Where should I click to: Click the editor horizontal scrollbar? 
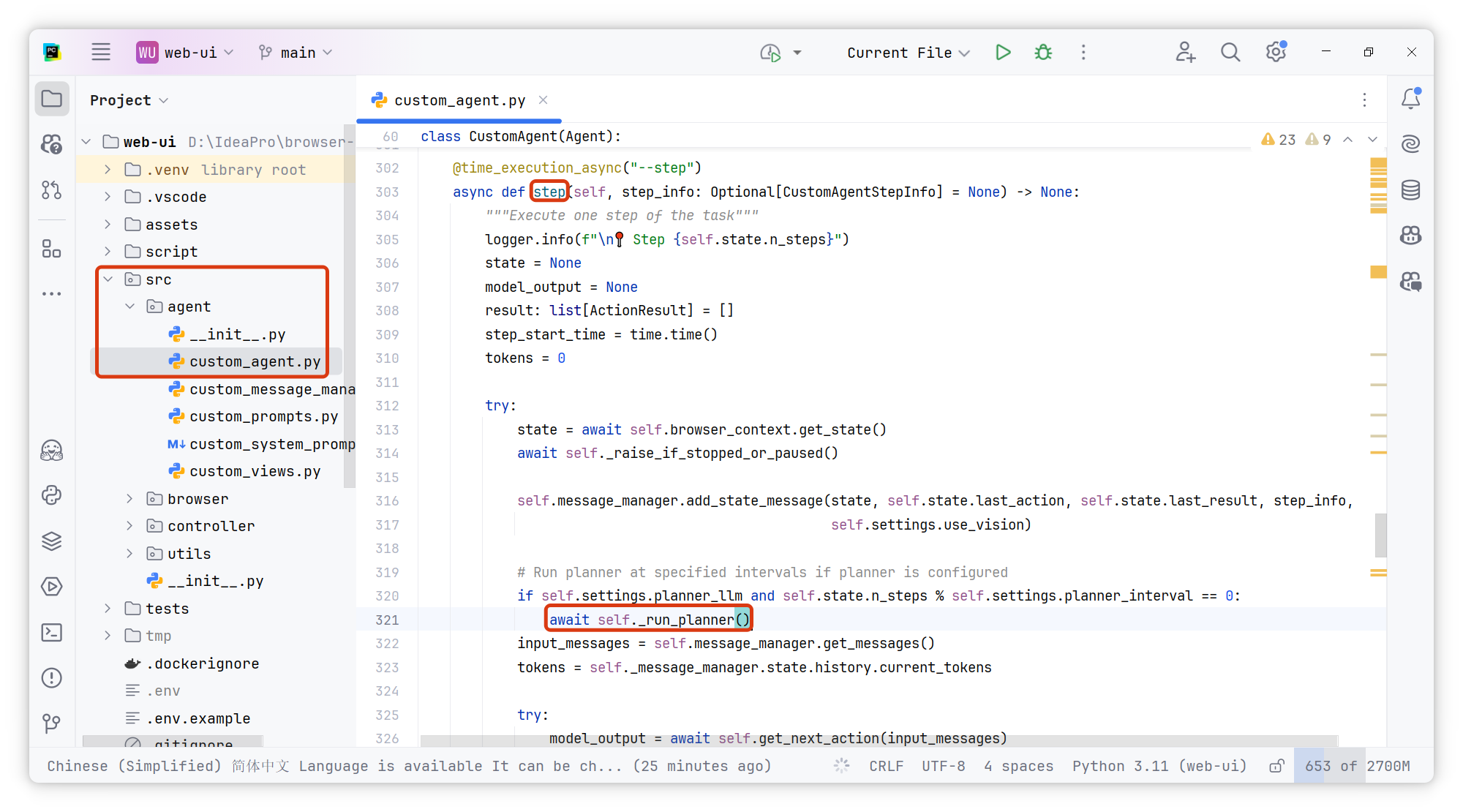(879, 741)
